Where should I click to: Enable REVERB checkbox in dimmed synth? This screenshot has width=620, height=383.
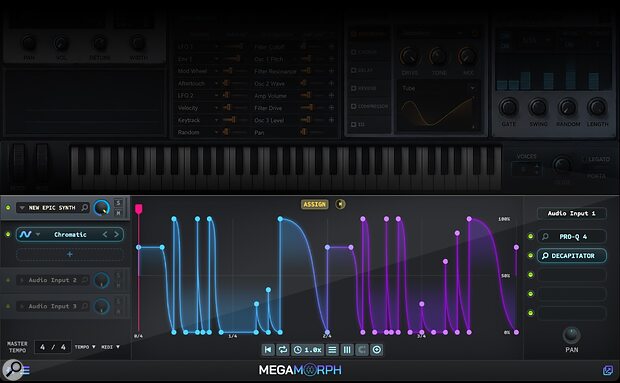[x=353, y=88]
